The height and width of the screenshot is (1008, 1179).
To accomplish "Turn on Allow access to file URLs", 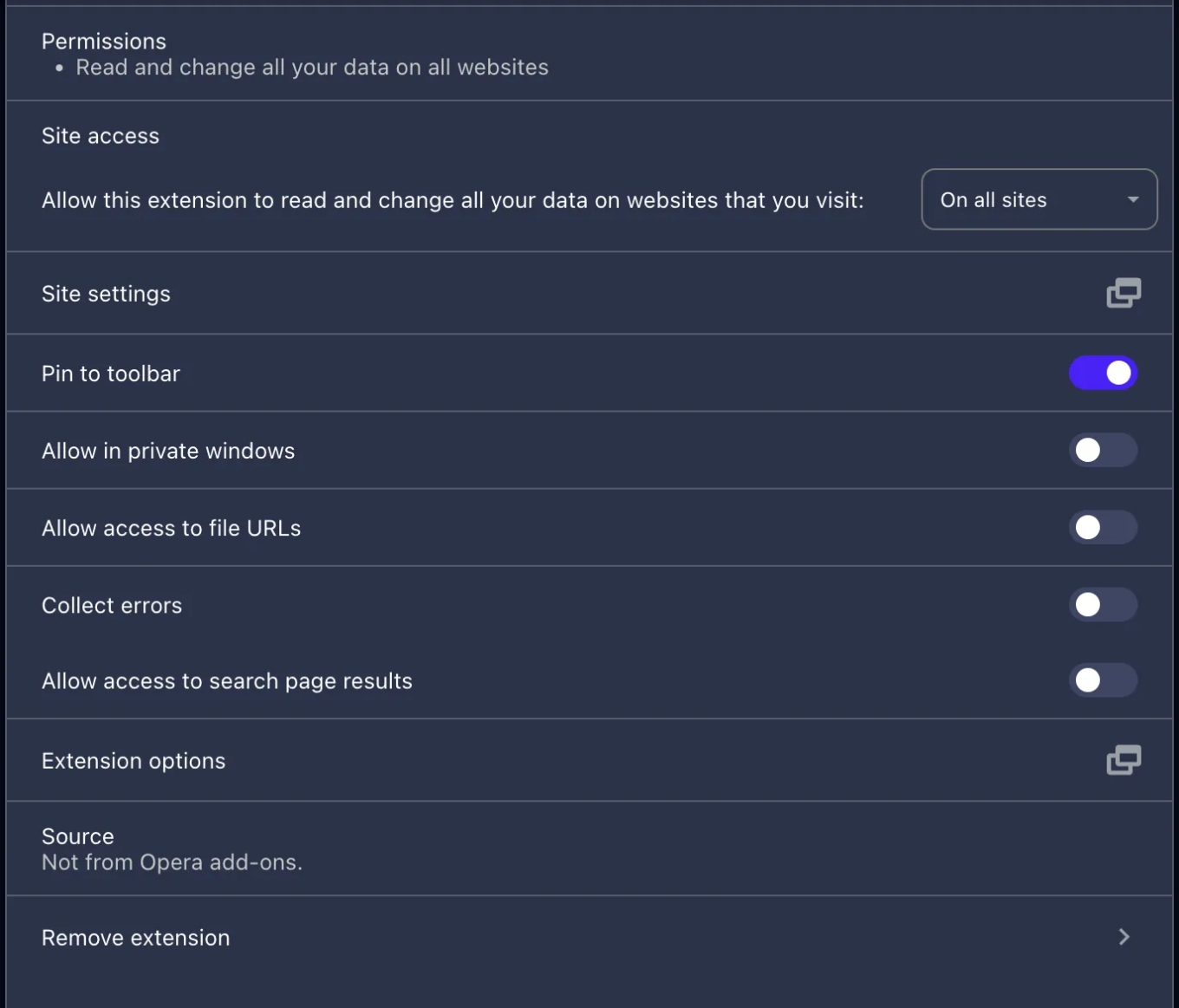I will point(1103,527).
